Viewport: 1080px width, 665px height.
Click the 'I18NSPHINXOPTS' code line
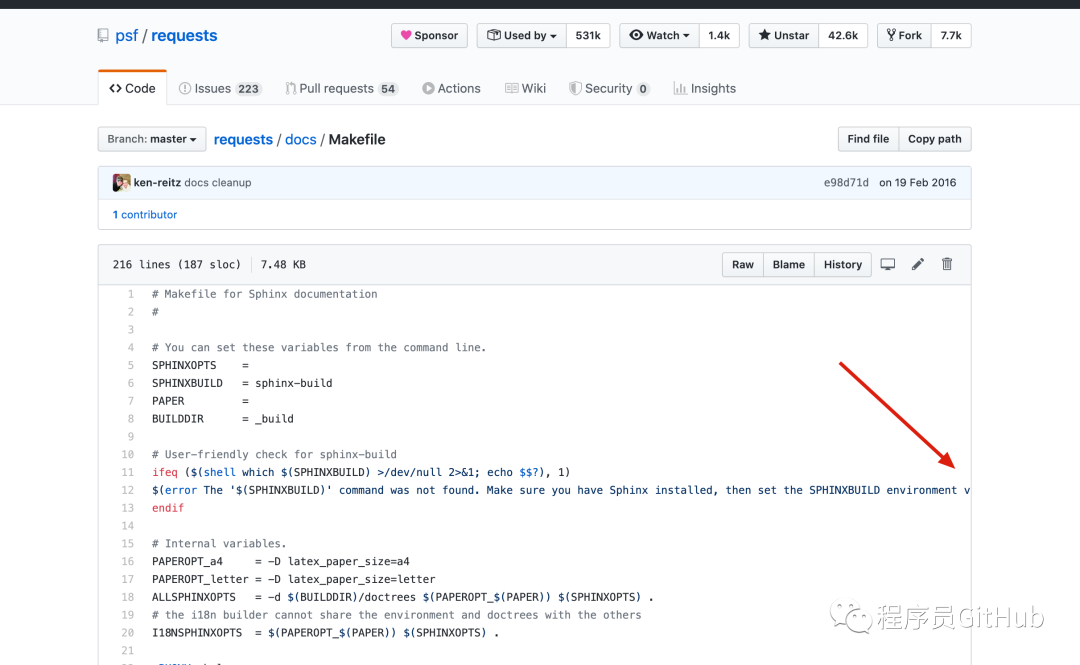click(325, 633)
